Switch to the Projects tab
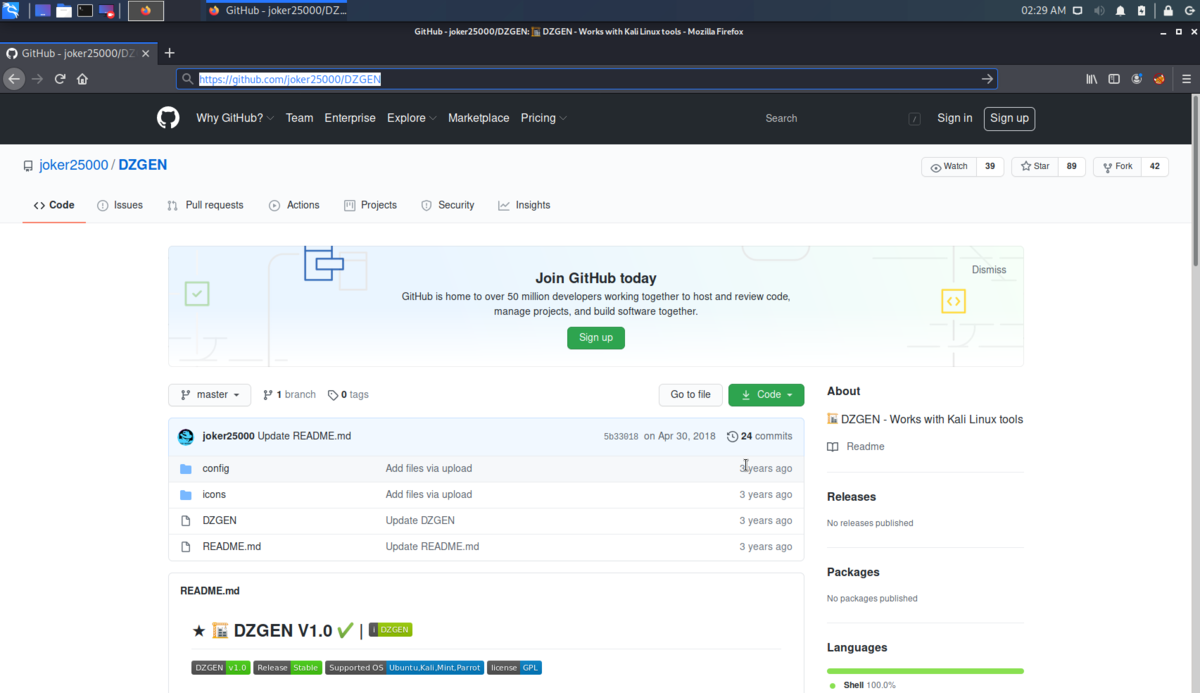The image size is (1200, 693). [370, 205]
